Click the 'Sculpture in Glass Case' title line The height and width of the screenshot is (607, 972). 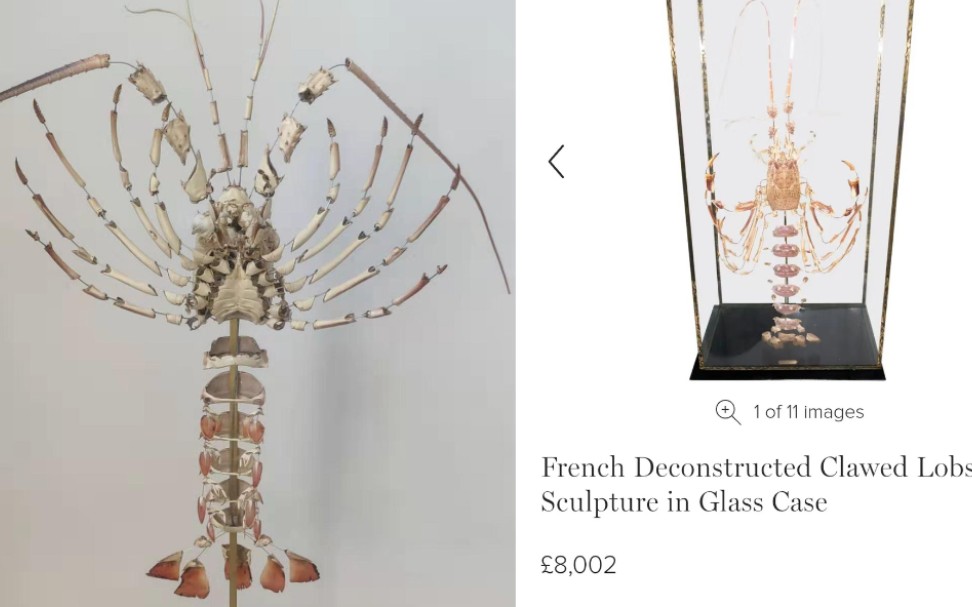point(684,502)
